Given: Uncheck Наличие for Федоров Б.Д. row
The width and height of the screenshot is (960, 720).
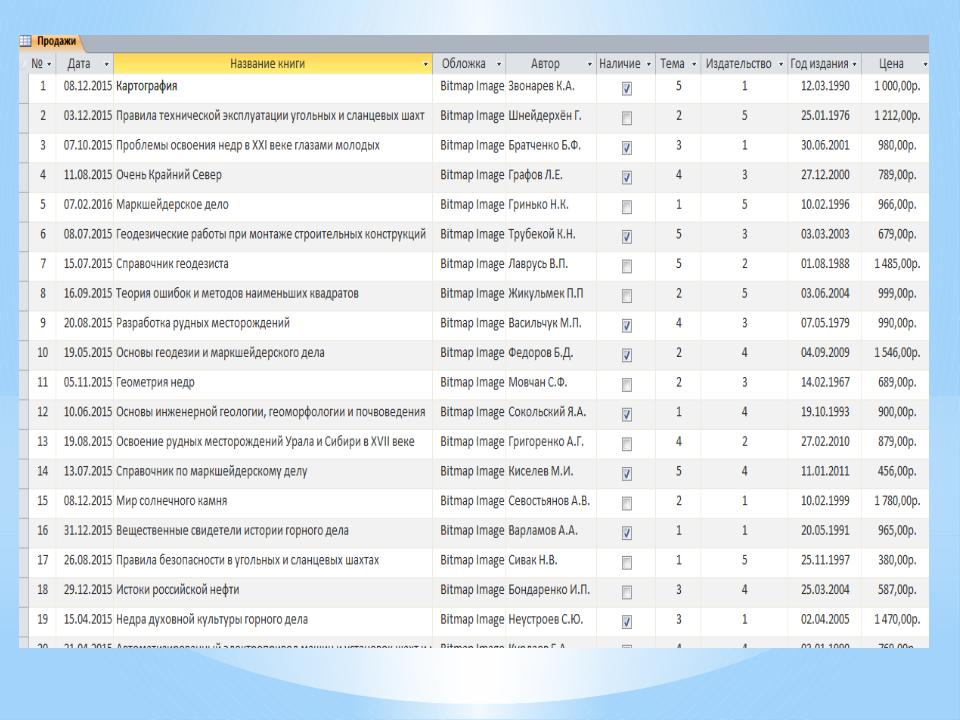Looking at the screenshot, I should coord(626,355).
